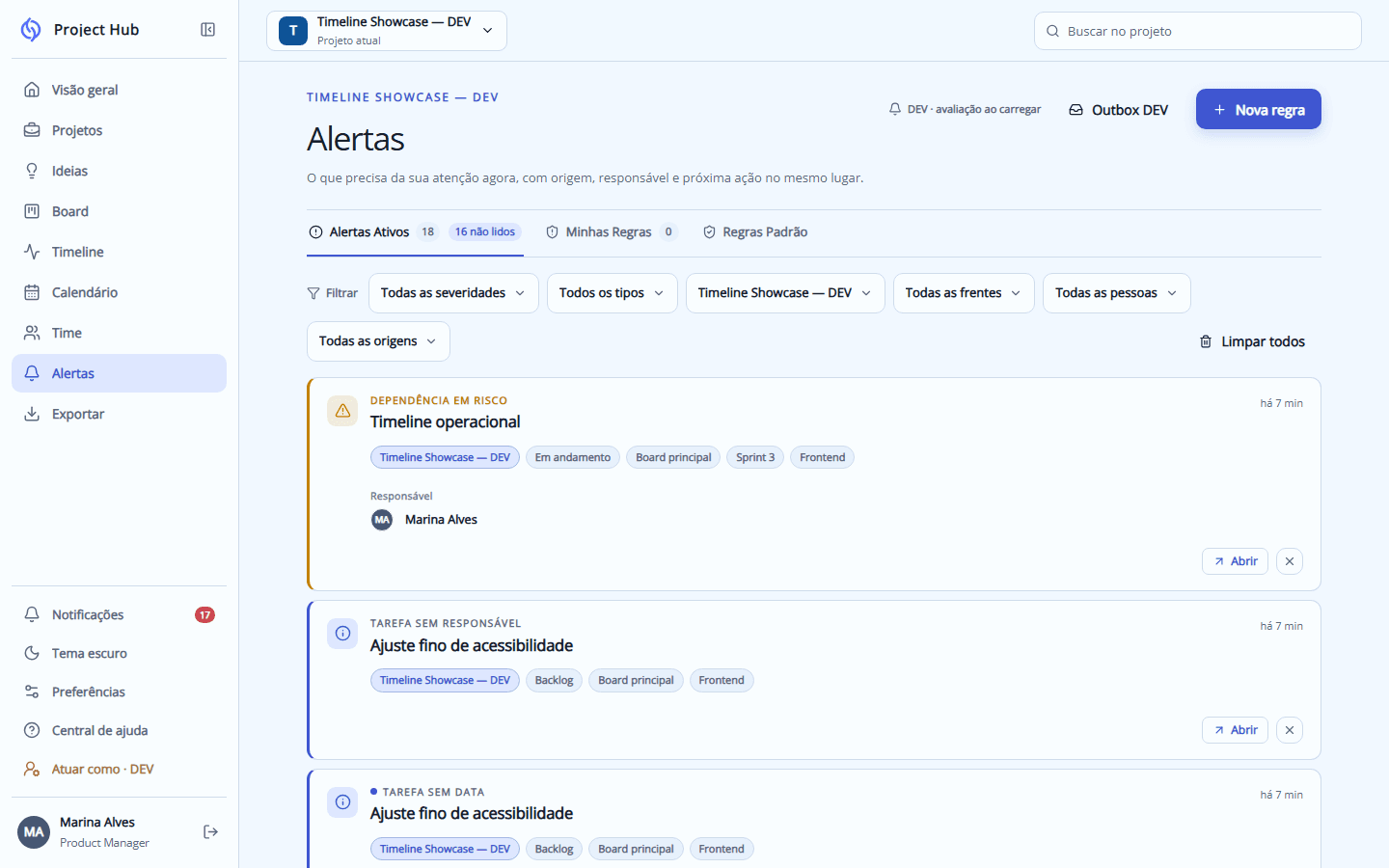Open Visão geral in the sidebar
1389x868 pixels.
click(x=119, y=90)
